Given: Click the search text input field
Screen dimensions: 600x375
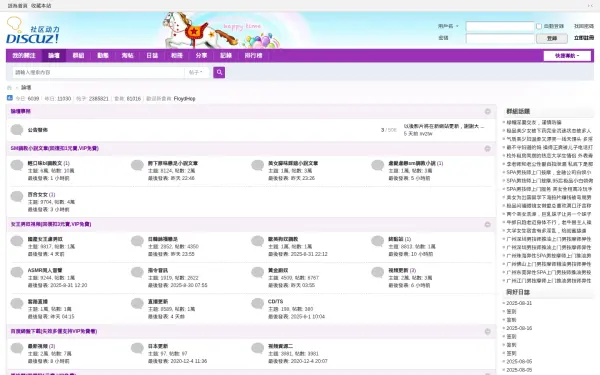Looking at the screenshot, I should point(98,72).
